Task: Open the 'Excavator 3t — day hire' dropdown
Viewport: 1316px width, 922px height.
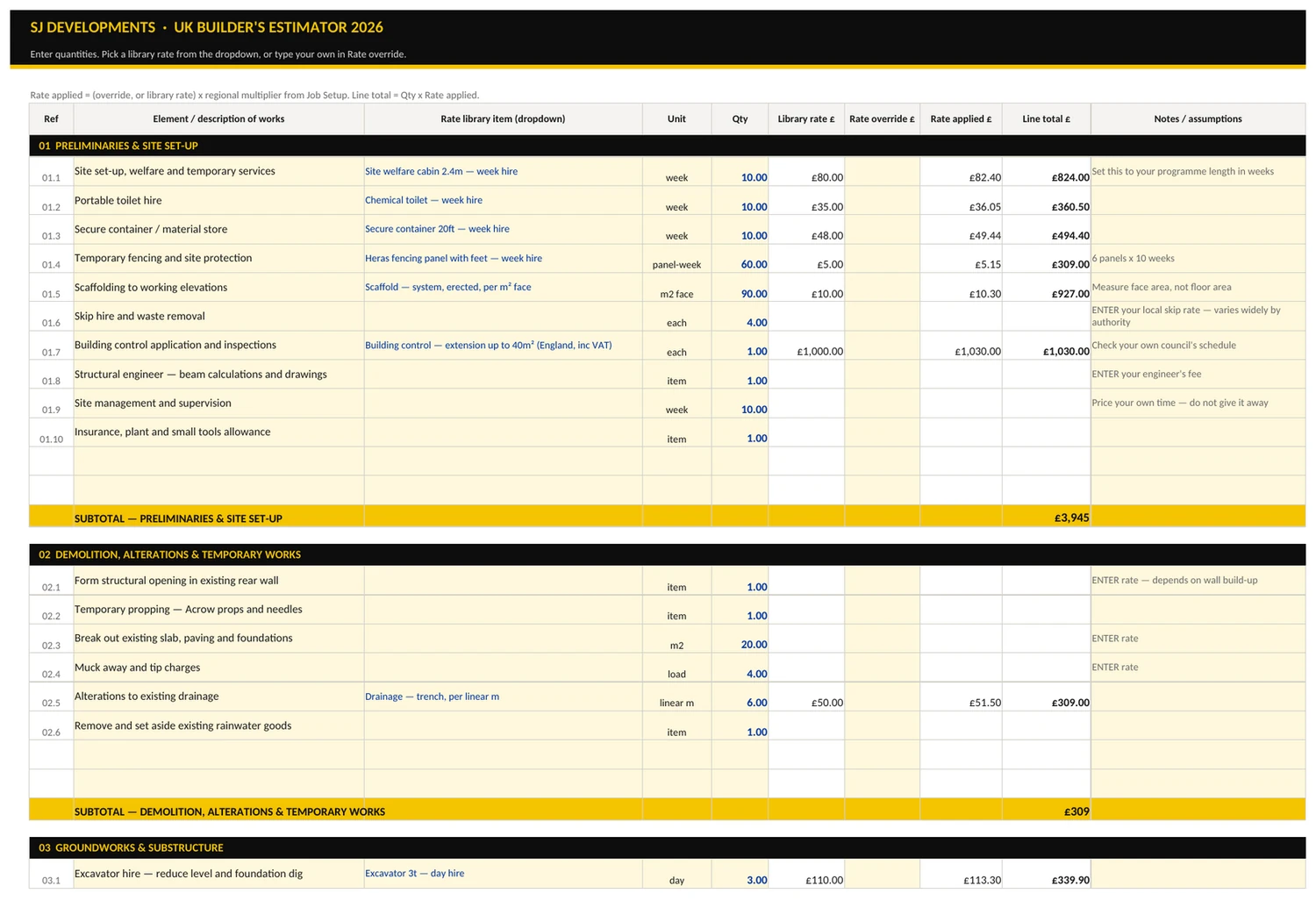Action: click(x=503, y=873)
